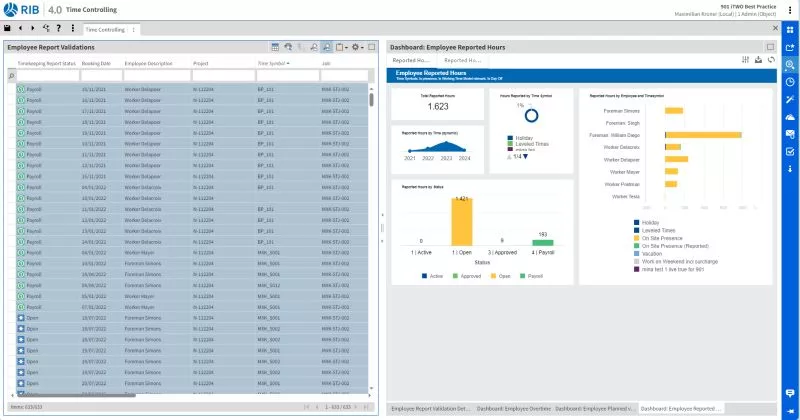Click the yellow Open bar showing 1.421
The height and width of the screenshot is (420, 800).
[x=462, y=222]
